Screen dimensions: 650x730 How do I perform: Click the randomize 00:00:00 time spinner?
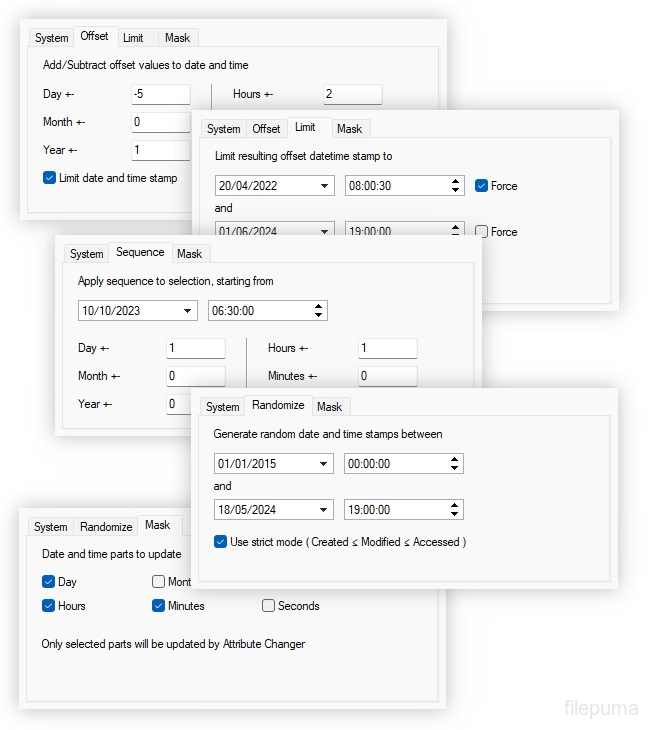[x=454, y=464]
